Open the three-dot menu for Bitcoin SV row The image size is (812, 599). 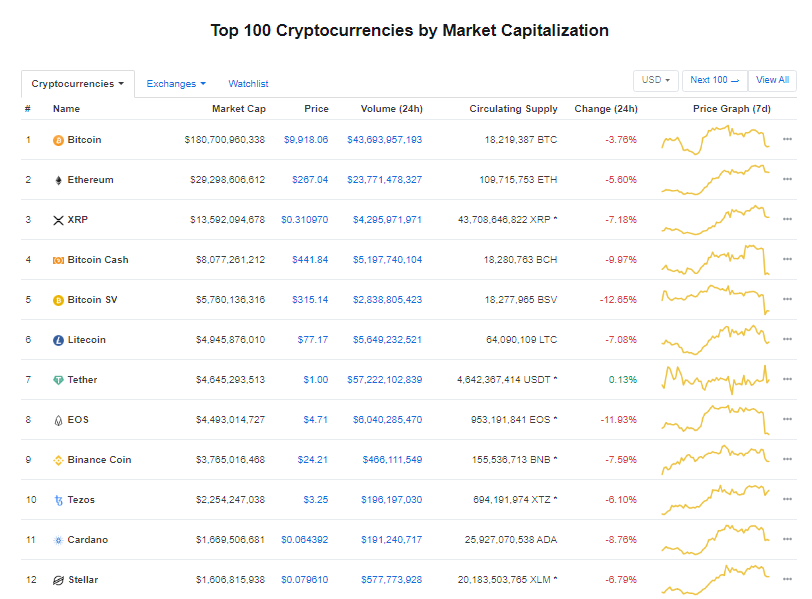click(x=787, y=299)
